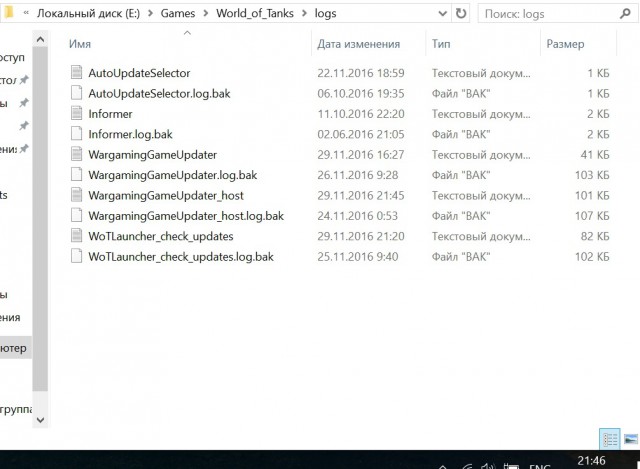Click the WoTLauncher_check_updates.log.bak file icon
Viewport: 640px width, 469px height.
76,256
